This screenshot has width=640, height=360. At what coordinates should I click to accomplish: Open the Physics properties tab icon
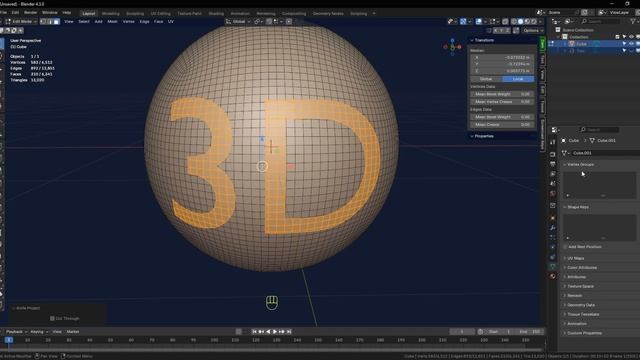[553, 247]
